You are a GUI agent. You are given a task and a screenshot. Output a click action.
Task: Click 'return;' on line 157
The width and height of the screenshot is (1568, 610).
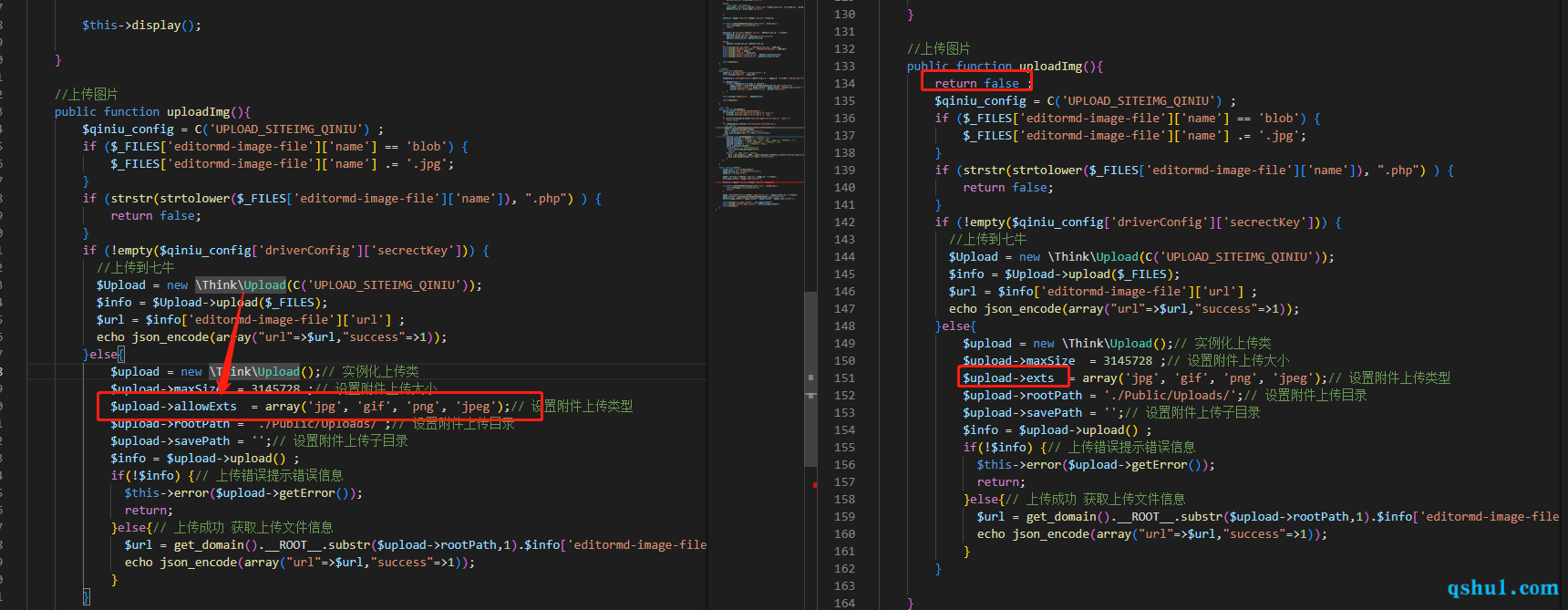(1001, 481)
